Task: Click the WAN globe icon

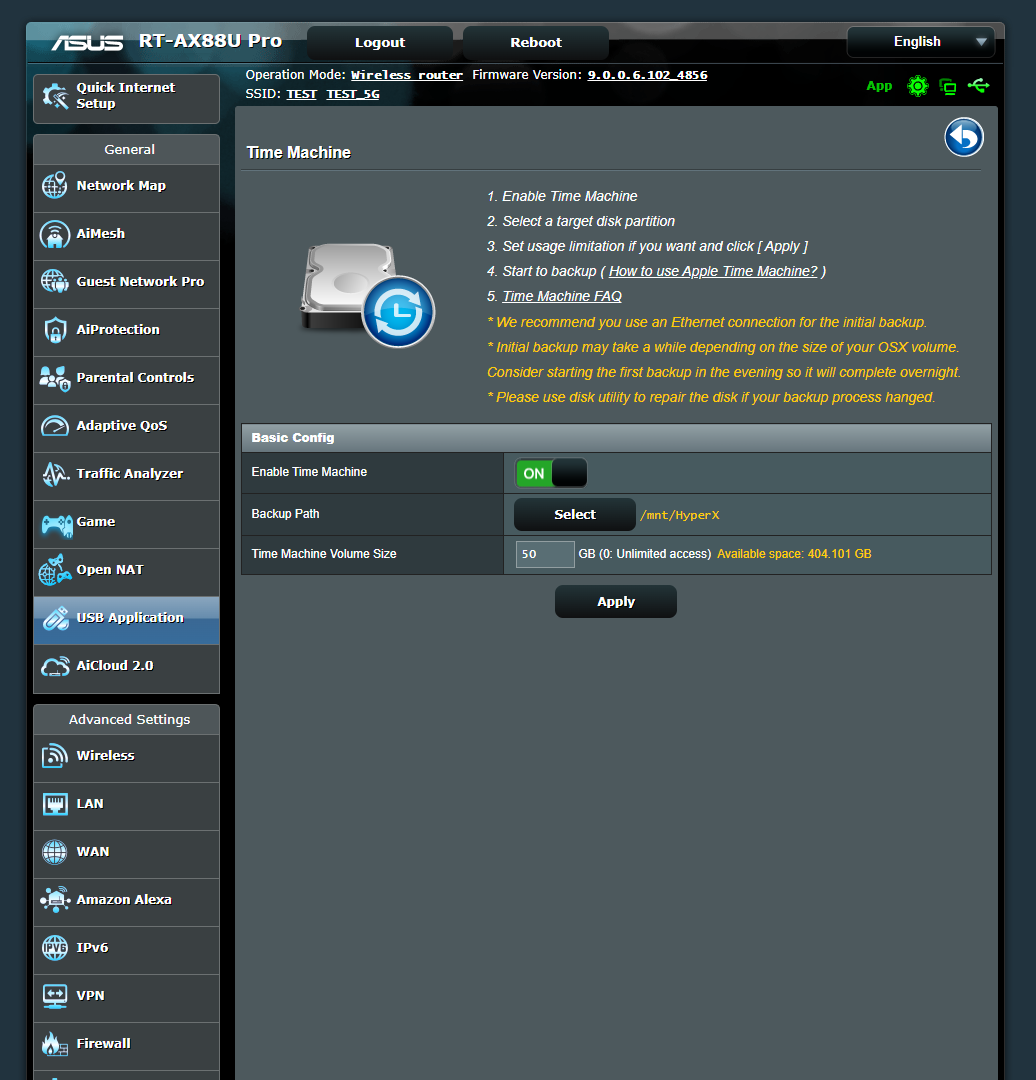Action: point(54,852)
